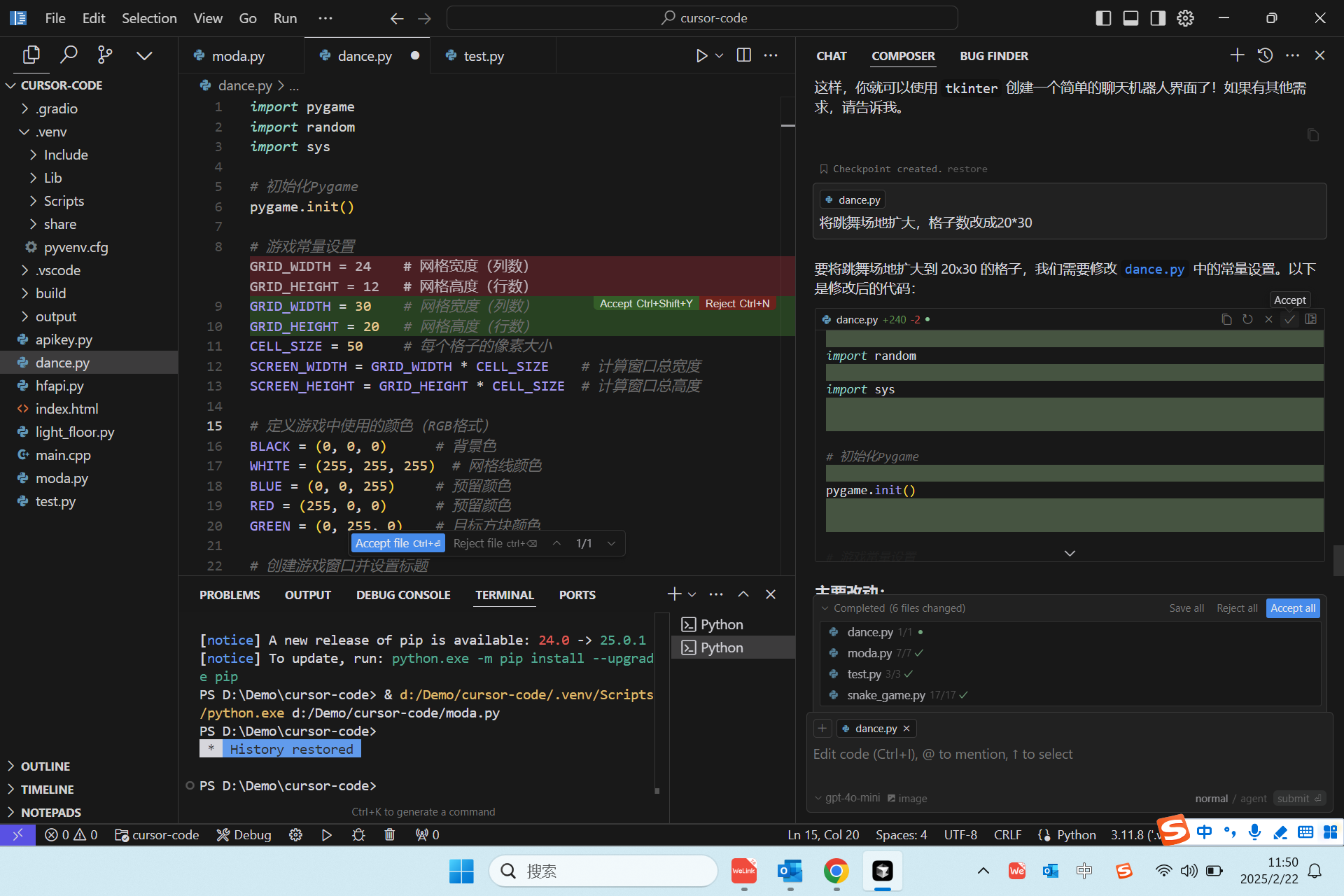This screenshot has height=896, width=1344.
Task: Expand the OUTLINE section
Action: click(x=45, y=766)
